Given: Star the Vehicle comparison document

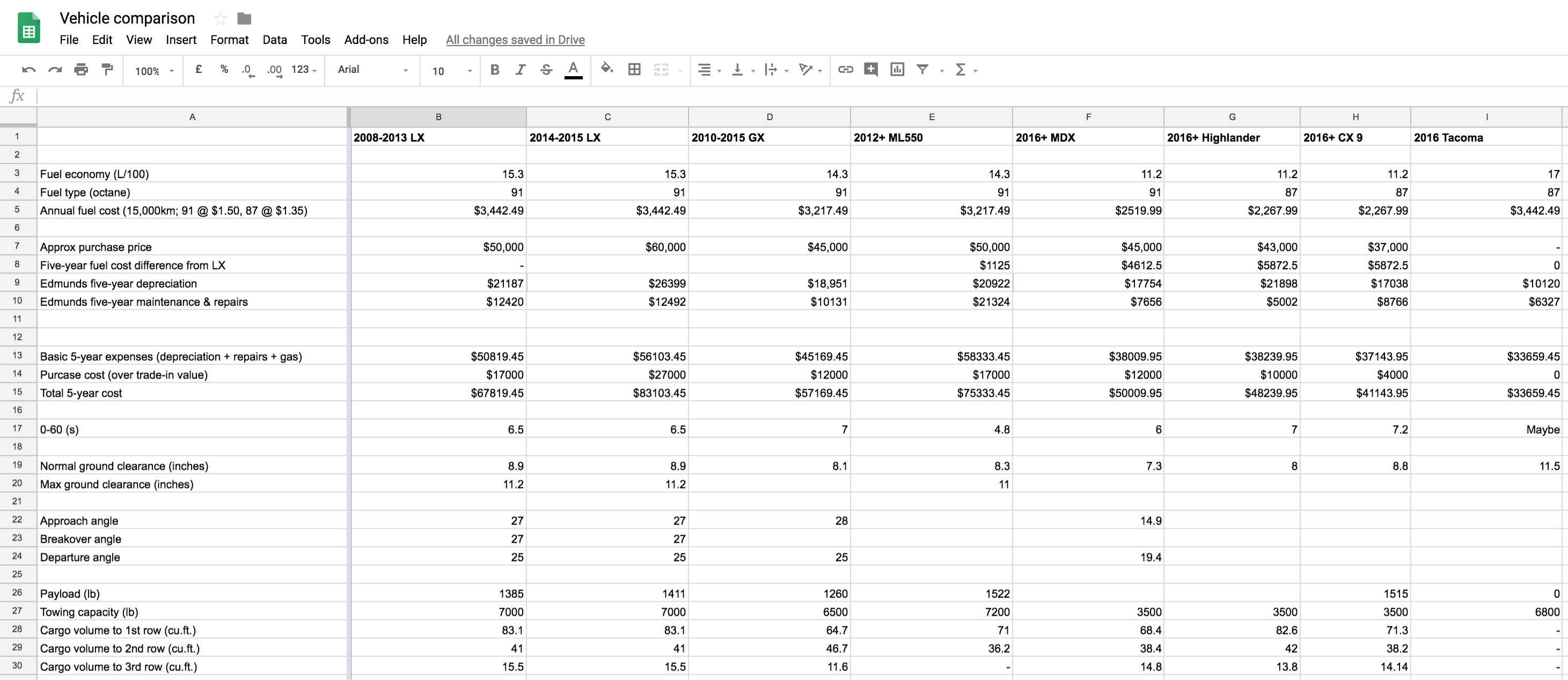Looking at the screenshot, I should click(x=221, y=19).
